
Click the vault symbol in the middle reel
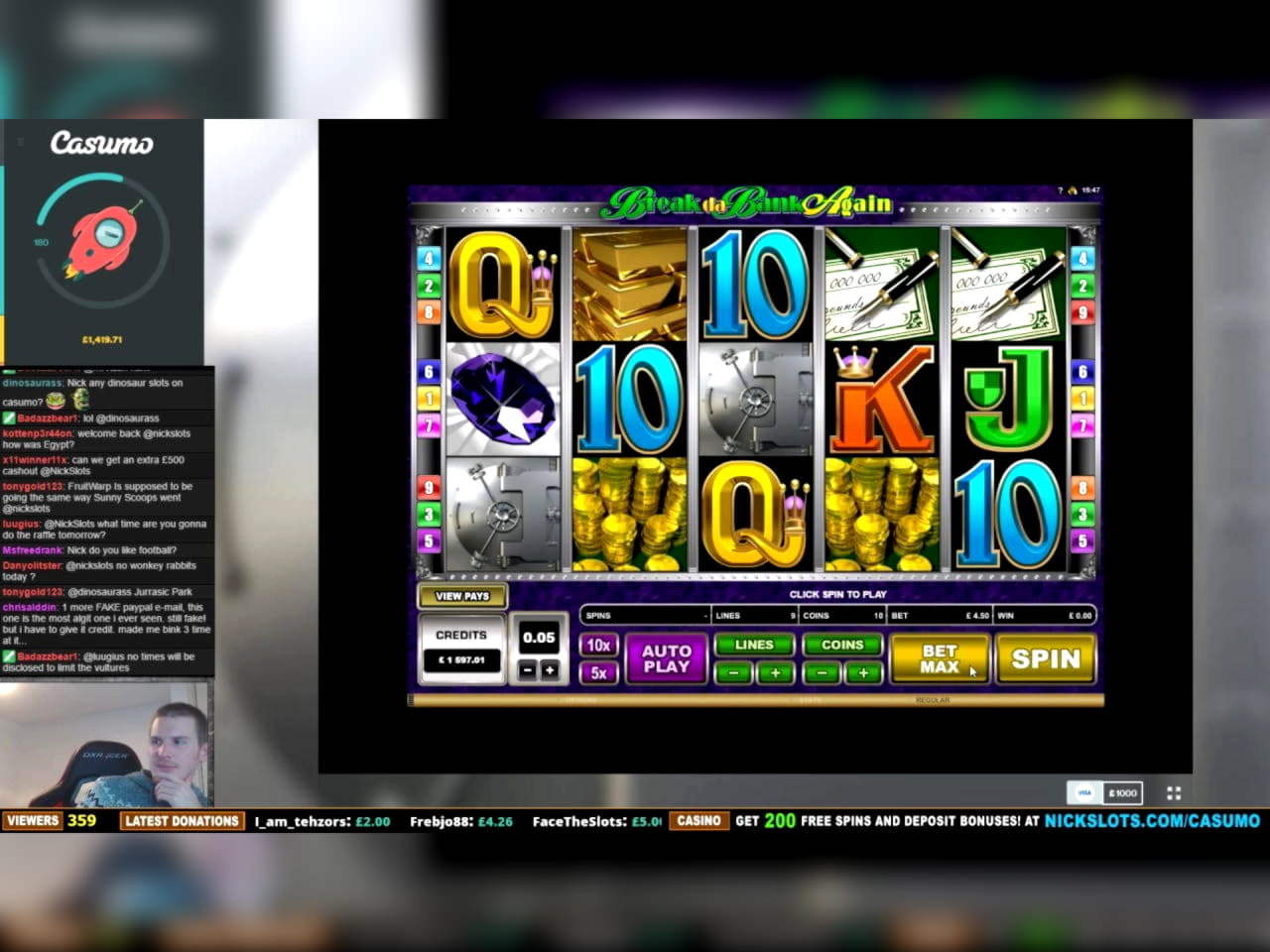755,400
